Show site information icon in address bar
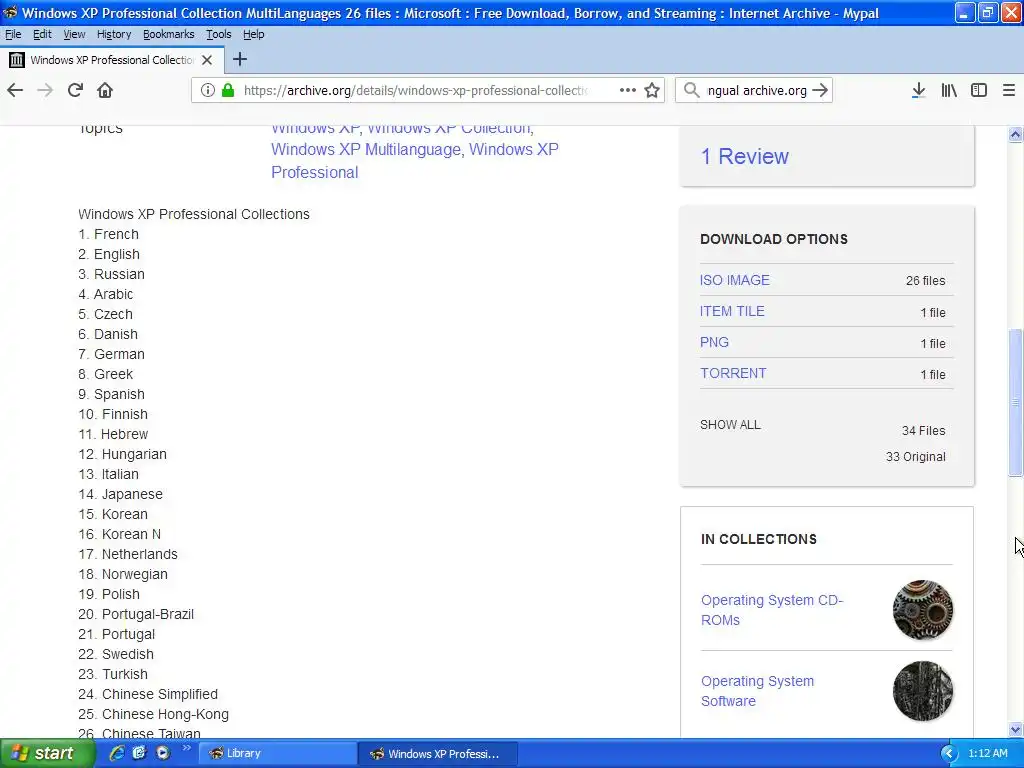This screenshot has width=1024, height=768. pyautogui.click(x=207, y=90)
